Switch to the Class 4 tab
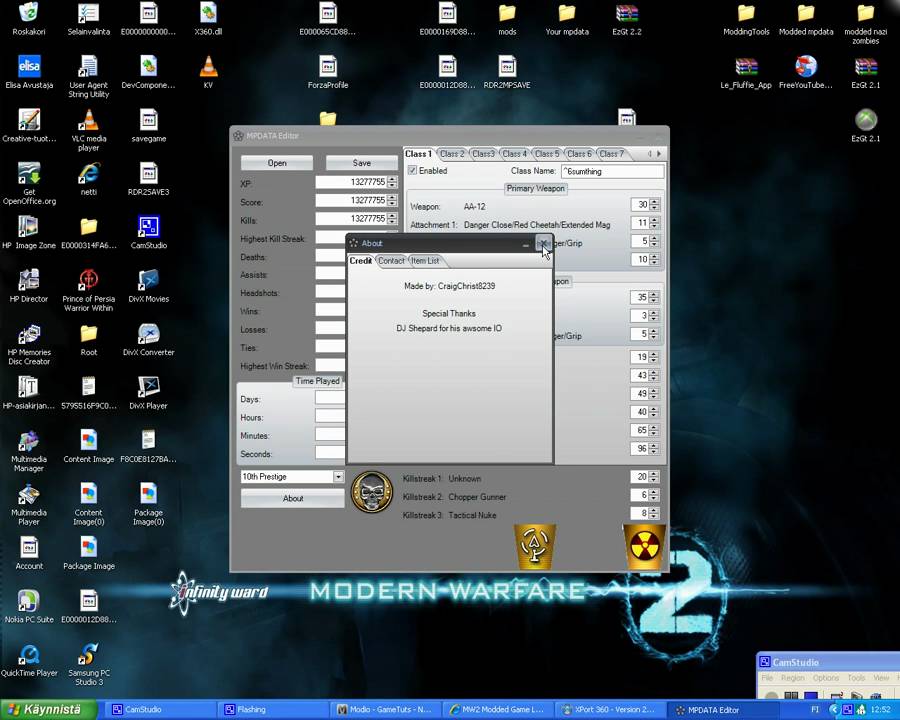Image resolution: width=900 pixels, height=720 pixels. (x=514, y=154)
